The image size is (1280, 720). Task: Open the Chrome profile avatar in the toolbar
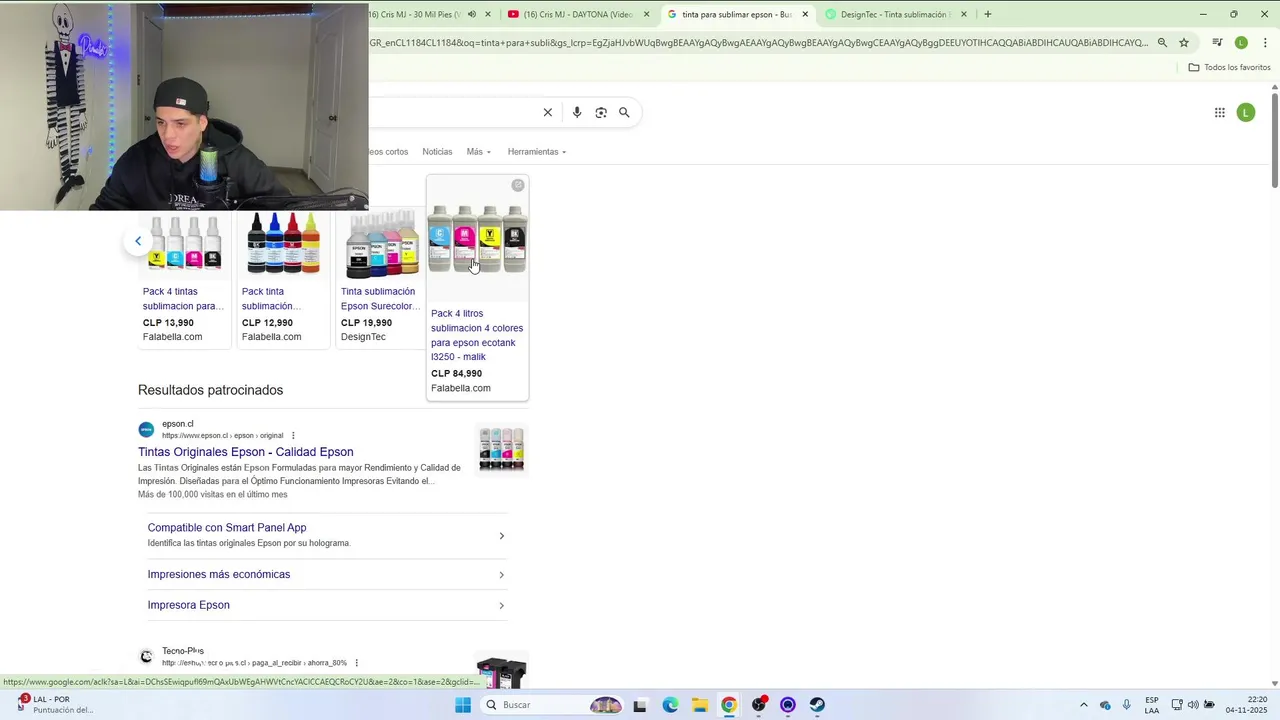1241,43
